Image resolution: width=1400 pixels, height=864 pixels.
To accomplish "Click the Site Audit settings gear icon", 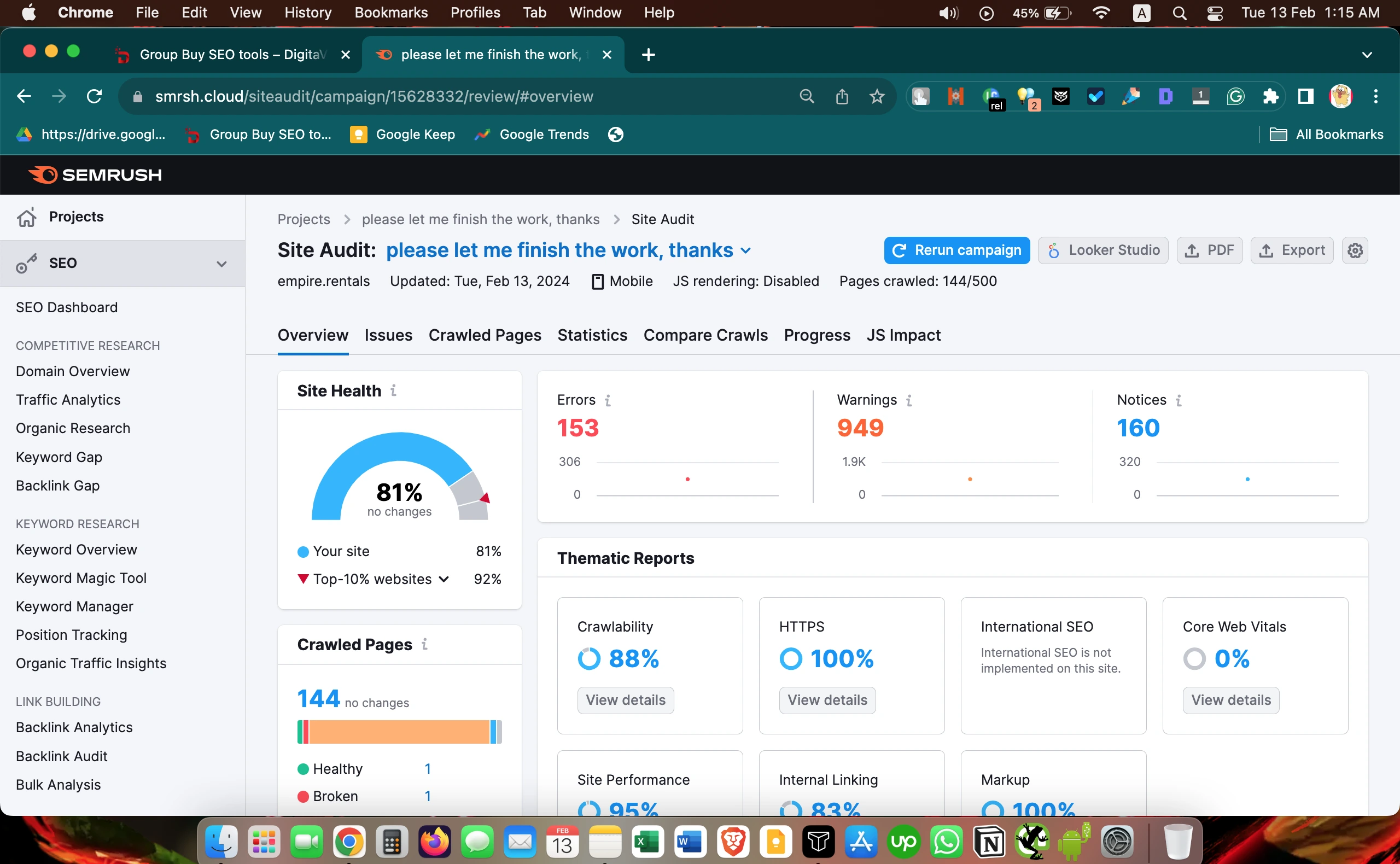I will [x=1354, y=250].
